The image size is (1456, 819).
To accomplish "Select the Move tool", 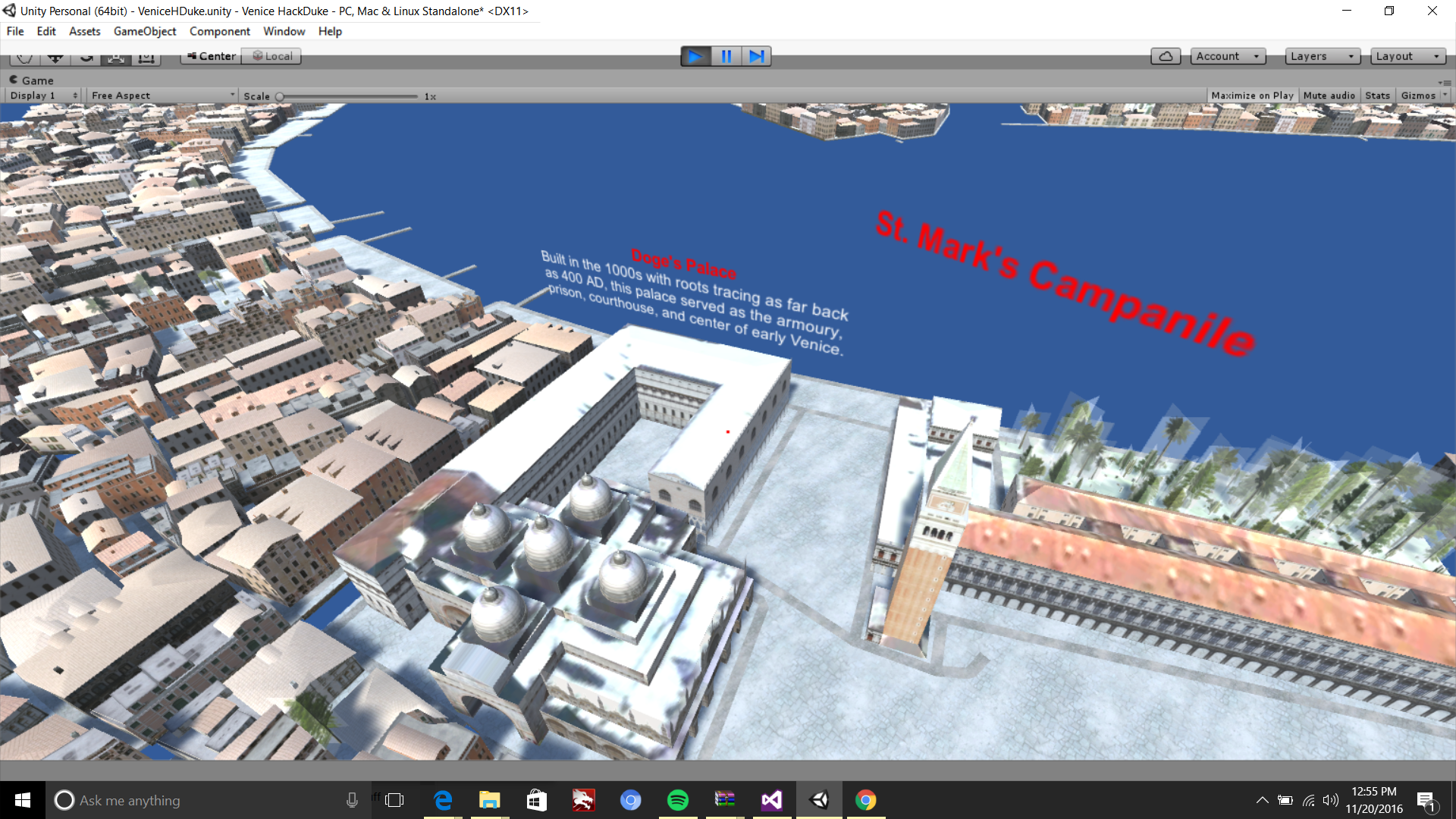I will [x=55, y=58].
